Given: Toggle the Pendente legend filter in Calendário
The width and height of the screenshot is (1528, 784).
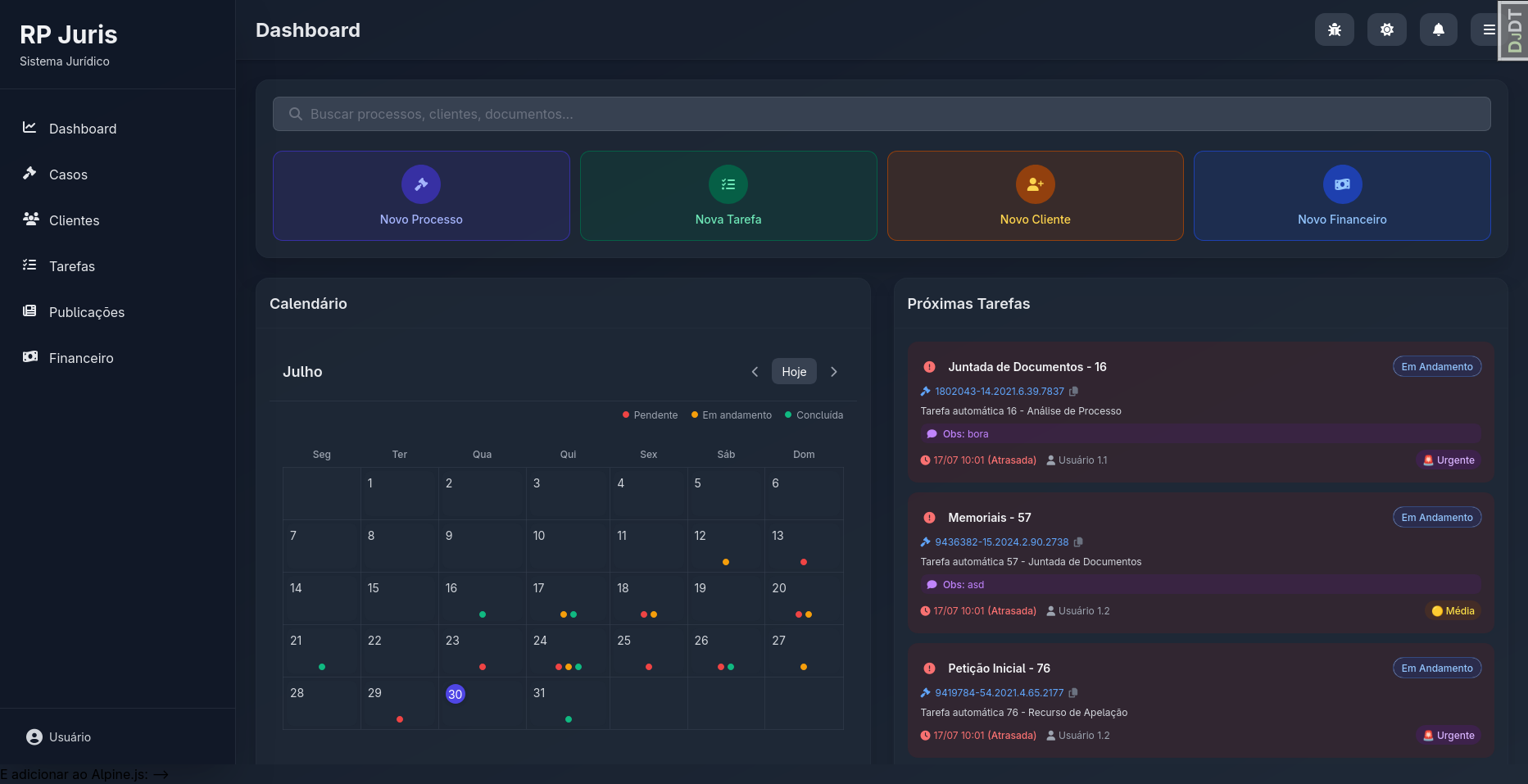Looking at the screenshot, I should click(650, 415).
